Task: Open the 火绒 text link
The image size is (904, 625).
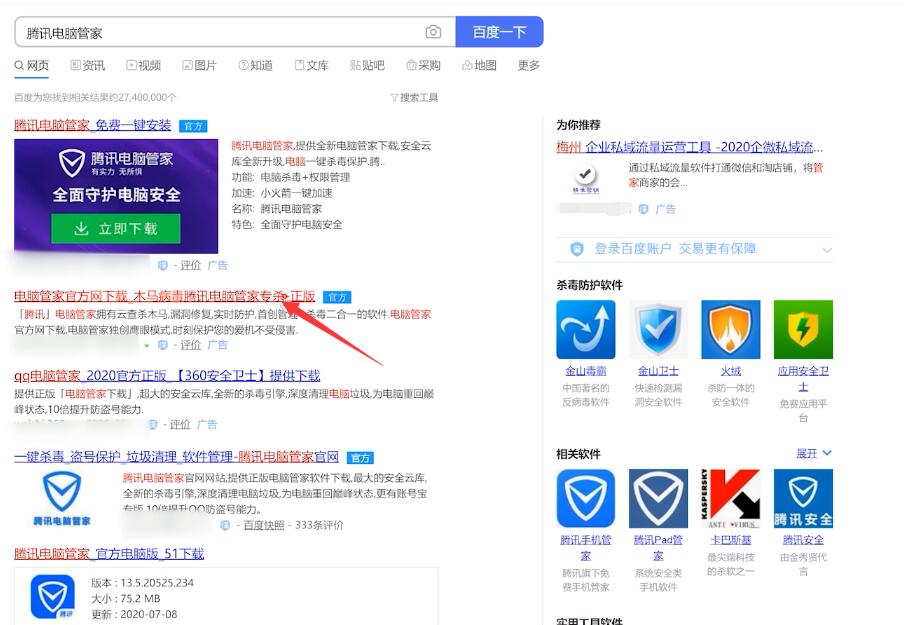Action: [730, 371]
